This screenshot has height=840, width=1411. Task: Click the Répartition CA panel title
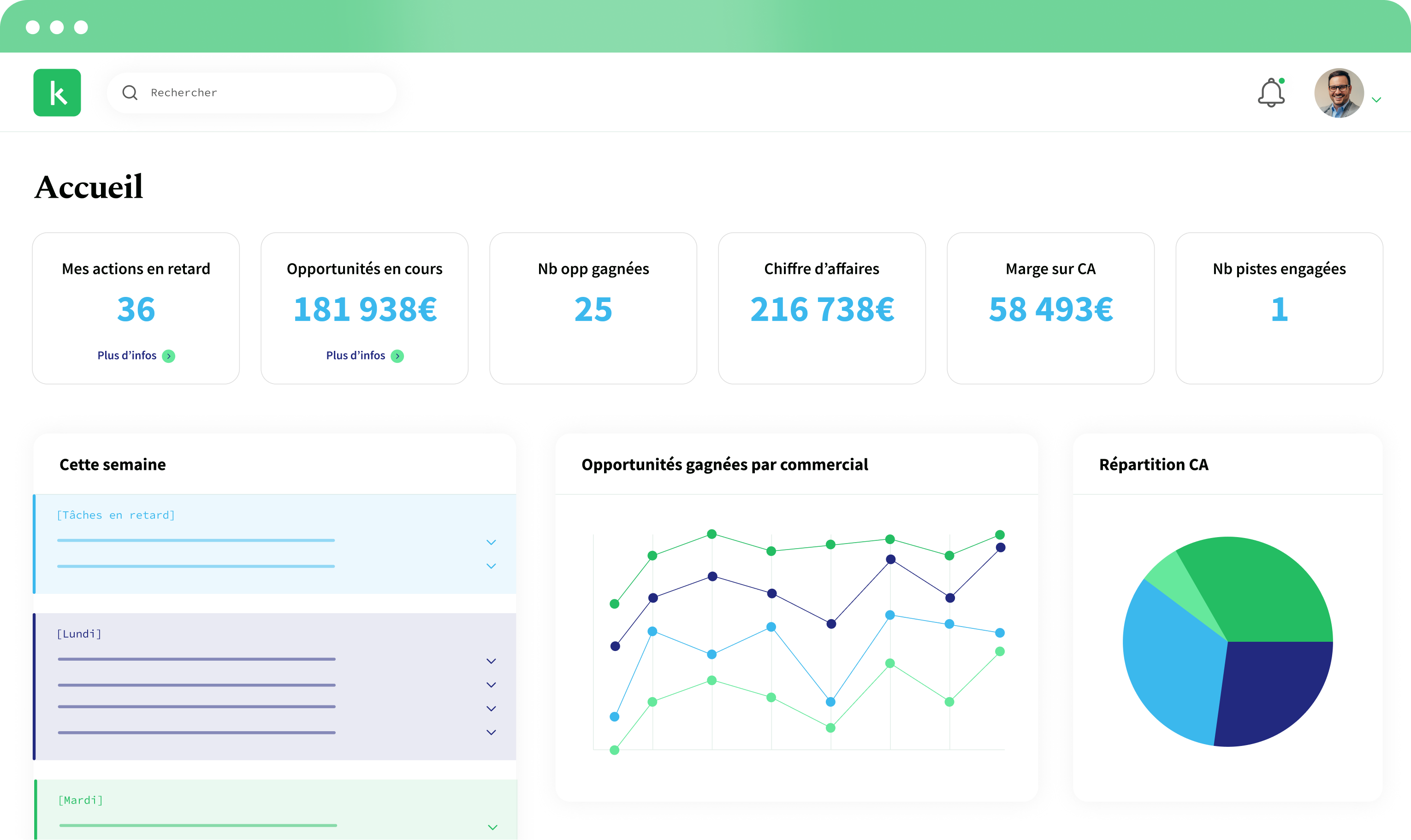(1154, 465)
